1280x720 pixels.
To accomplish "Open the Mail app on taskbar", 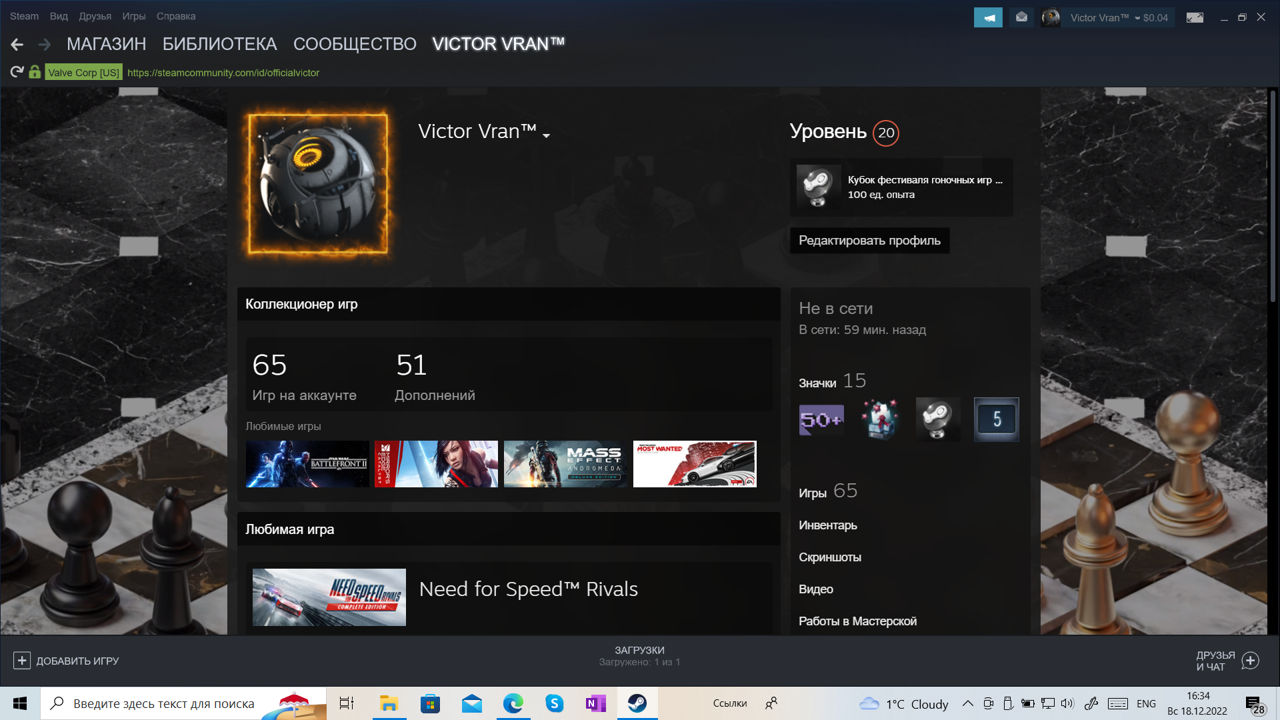I will coord(471,703).
